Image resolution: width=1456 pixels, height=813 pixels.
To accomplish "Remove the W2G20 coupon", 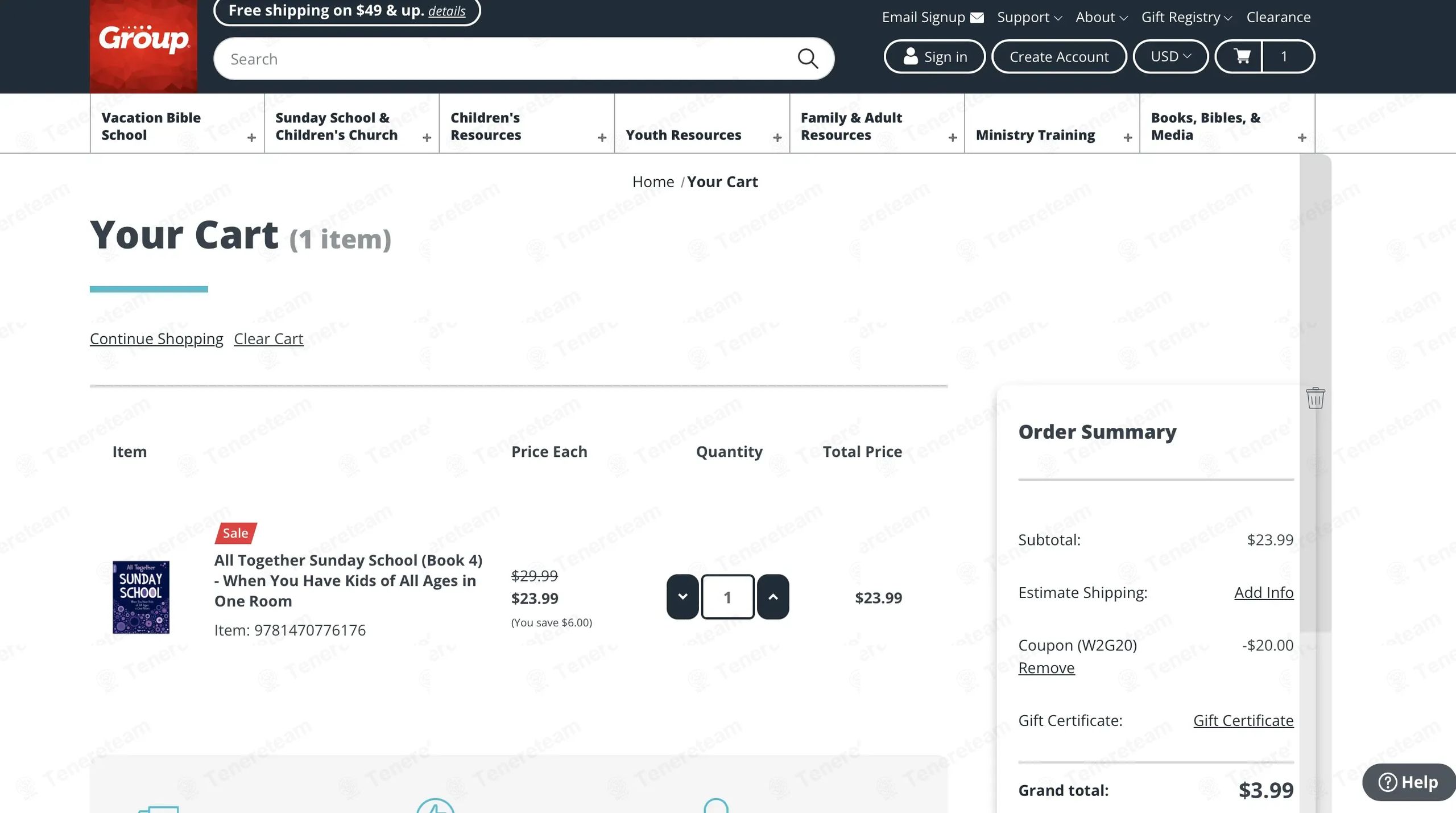I will coord(1046,667).
